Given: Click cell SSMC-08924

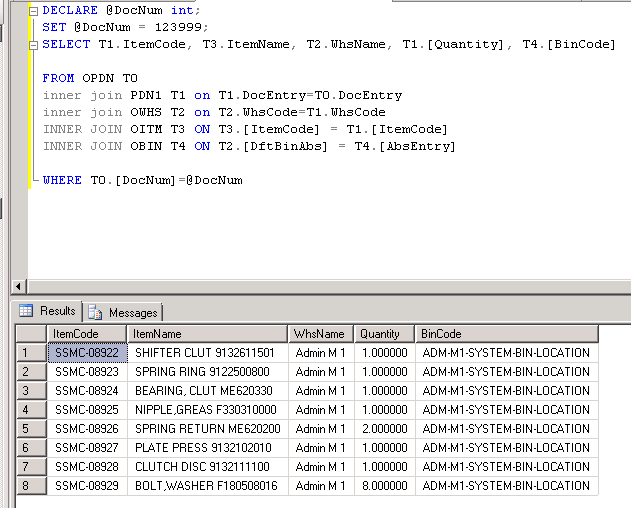Looking at the screenshot, I should click(87, 391).
